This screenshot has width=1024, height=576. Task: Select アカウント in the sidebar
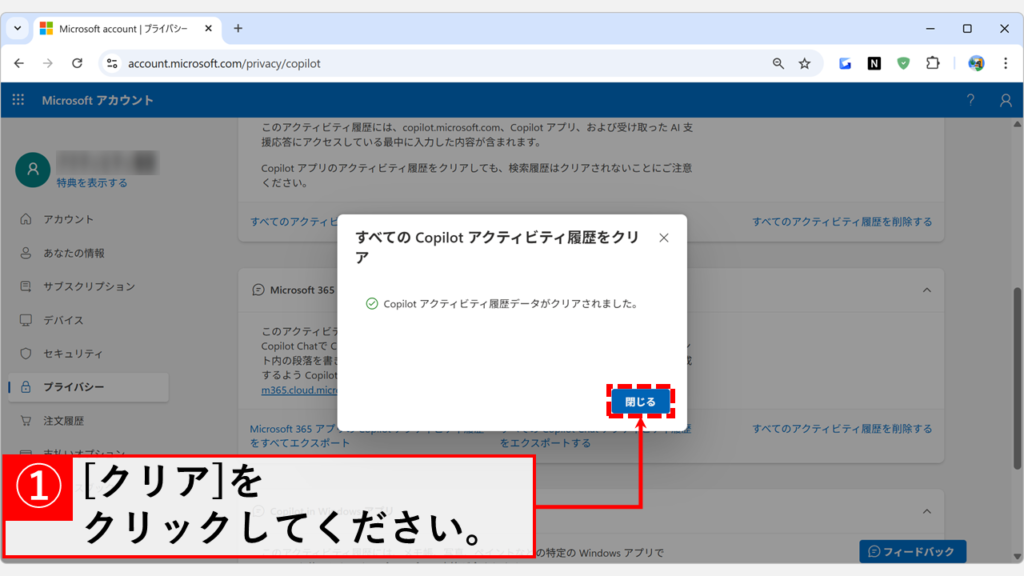[x=68, y=219]
